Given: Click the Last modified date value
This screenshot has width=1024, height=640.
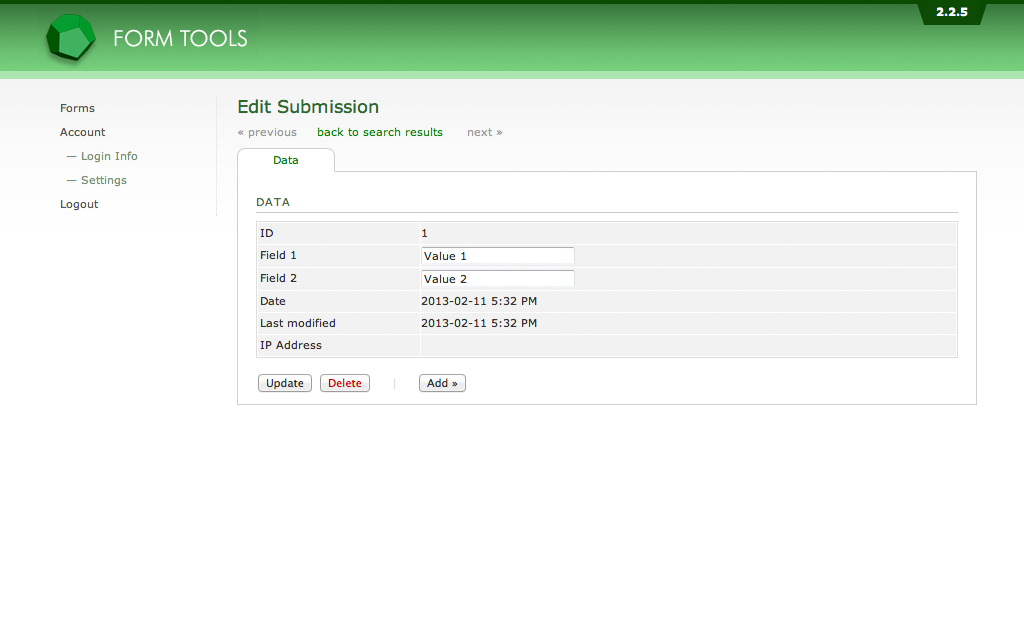Looking at the screenshot, I should [x=479, y=323].
